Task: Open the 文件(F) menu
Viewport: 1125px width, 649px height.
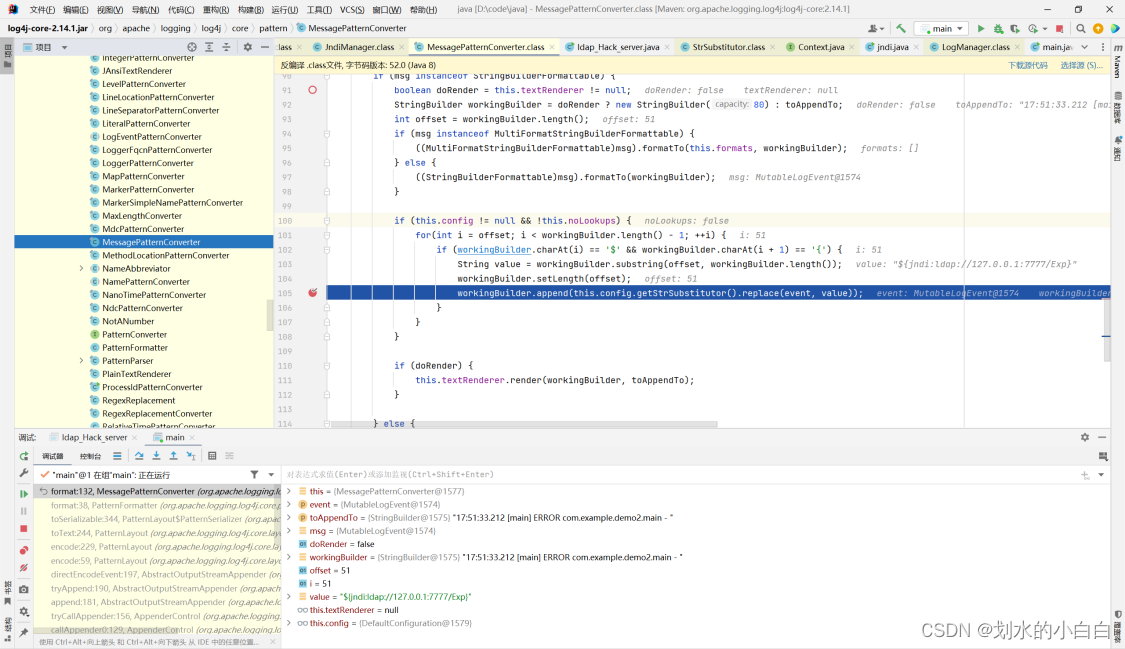Action: pyautogui.click(x=42, y=9)
